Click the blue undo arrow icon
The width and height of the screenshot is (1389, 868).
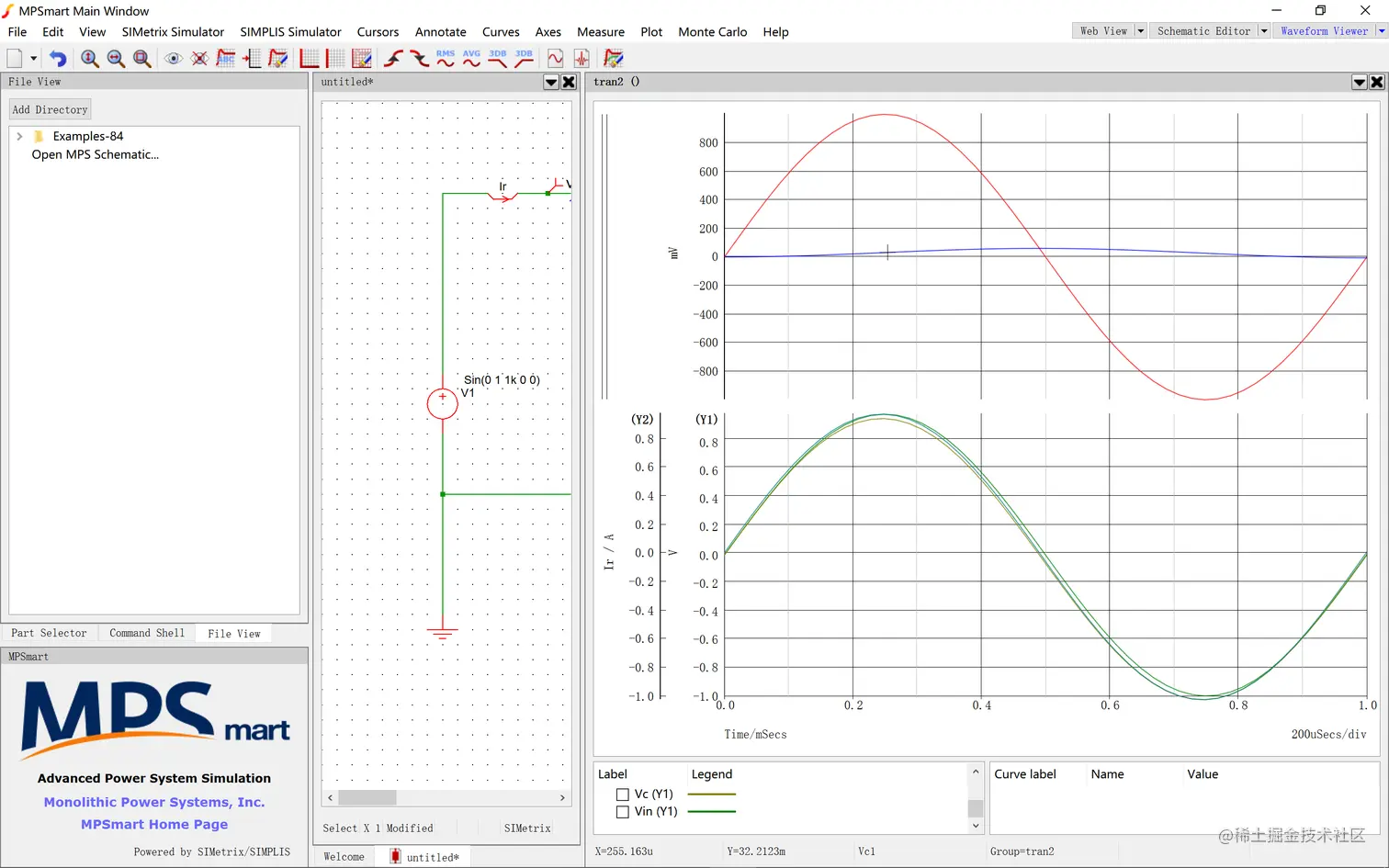(x=58, y=59)
